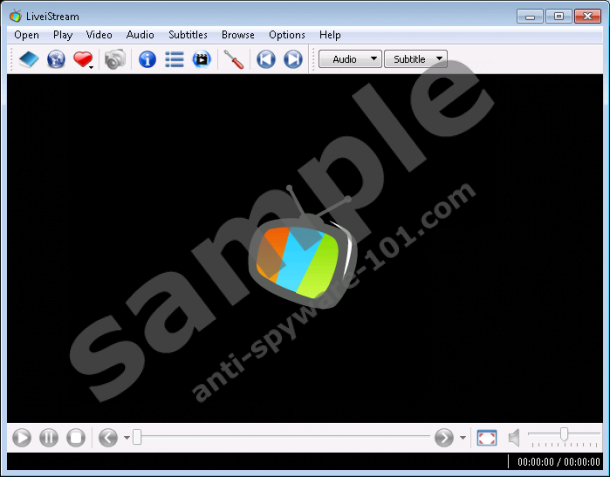Open the Subtitles menu

pyautogui.click(x=188, y=35)
